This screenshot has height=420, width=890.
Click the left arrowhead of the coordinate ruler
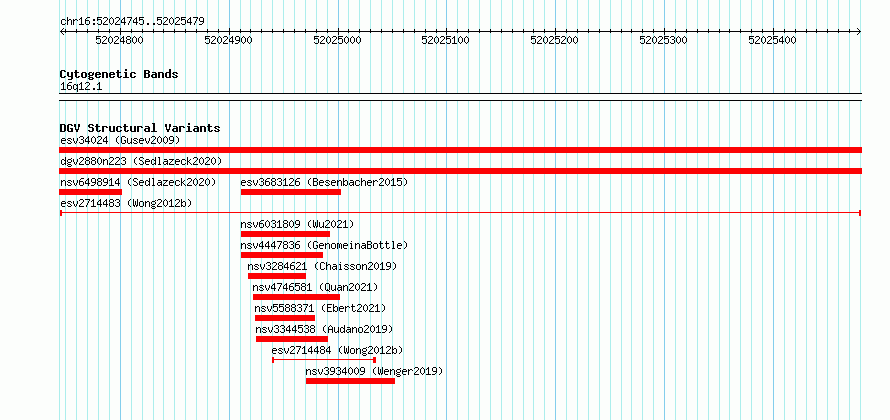[x=62, y=32]
